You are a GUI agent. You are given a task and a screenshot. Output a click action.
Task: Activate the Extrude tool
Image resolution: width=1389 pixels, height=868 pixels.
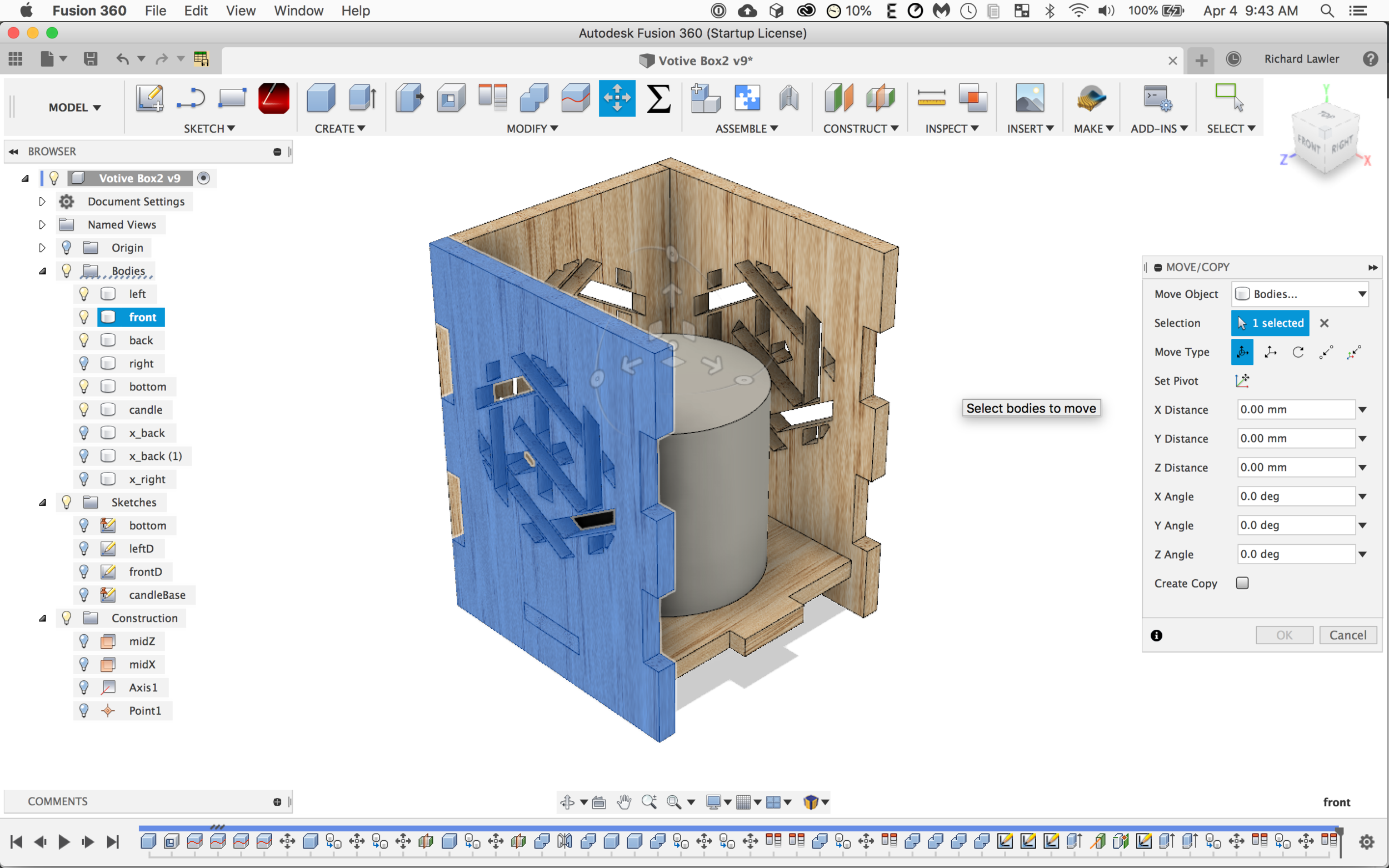click(362, 98)
